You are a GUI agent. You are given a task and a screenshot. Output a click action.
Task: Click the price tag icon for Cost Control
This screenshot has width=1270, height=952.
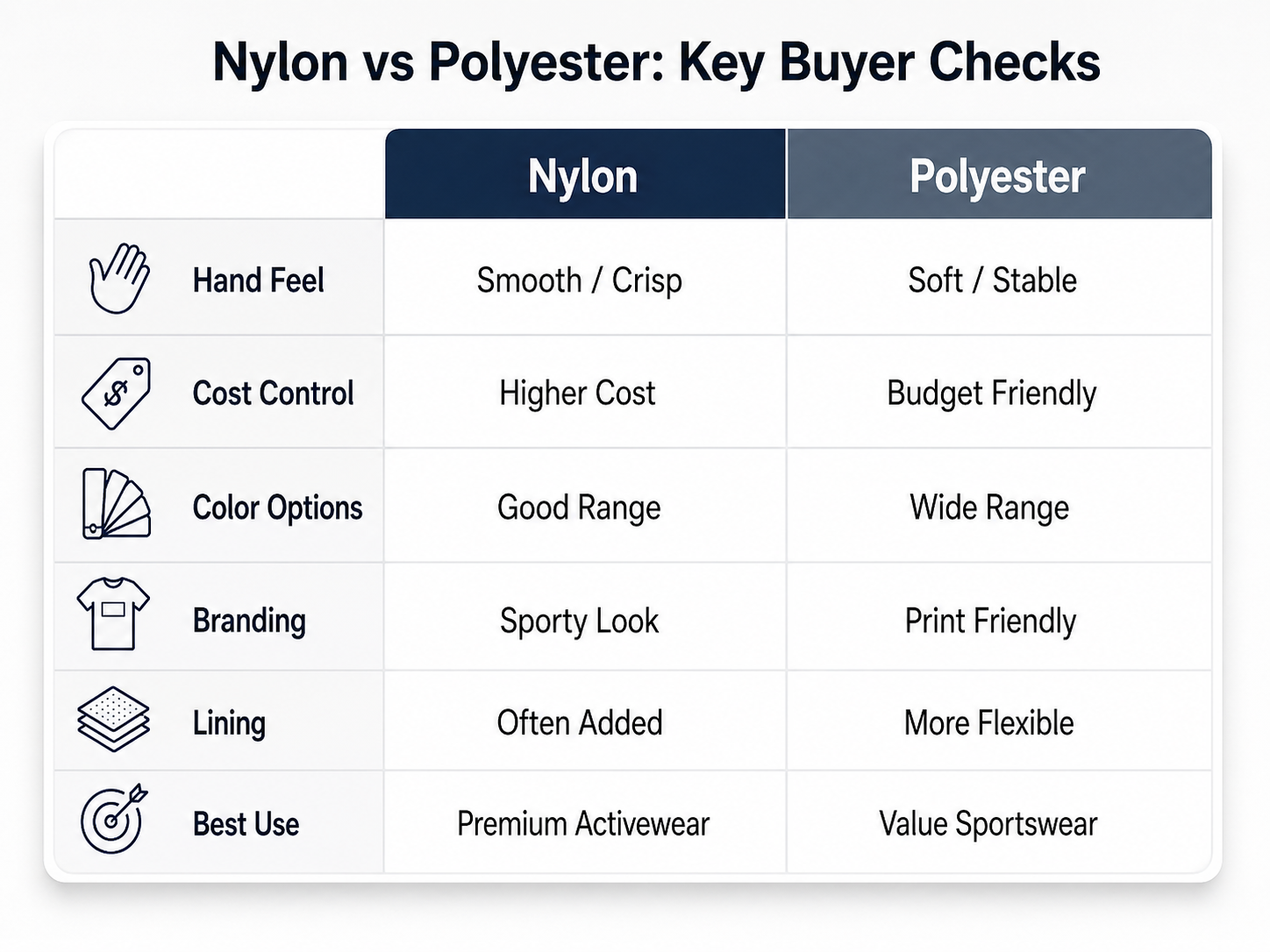[116, 394]
